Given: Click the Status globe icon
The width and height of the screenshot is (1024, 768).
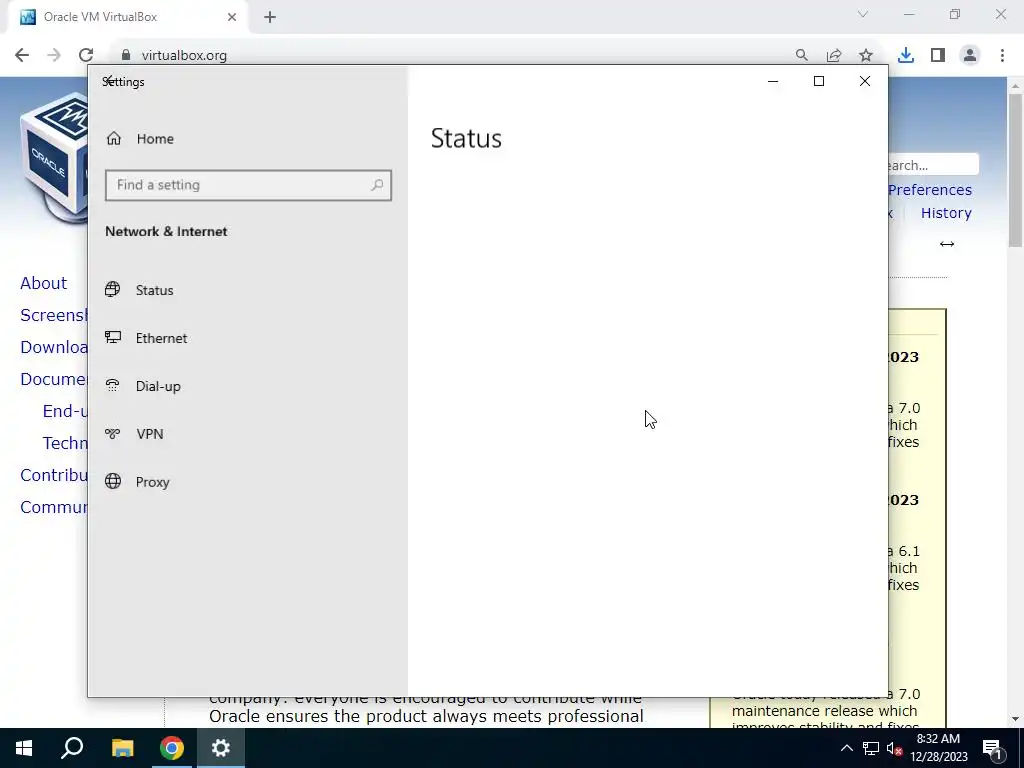Looking at the screenshot, I should click(113, 289).
